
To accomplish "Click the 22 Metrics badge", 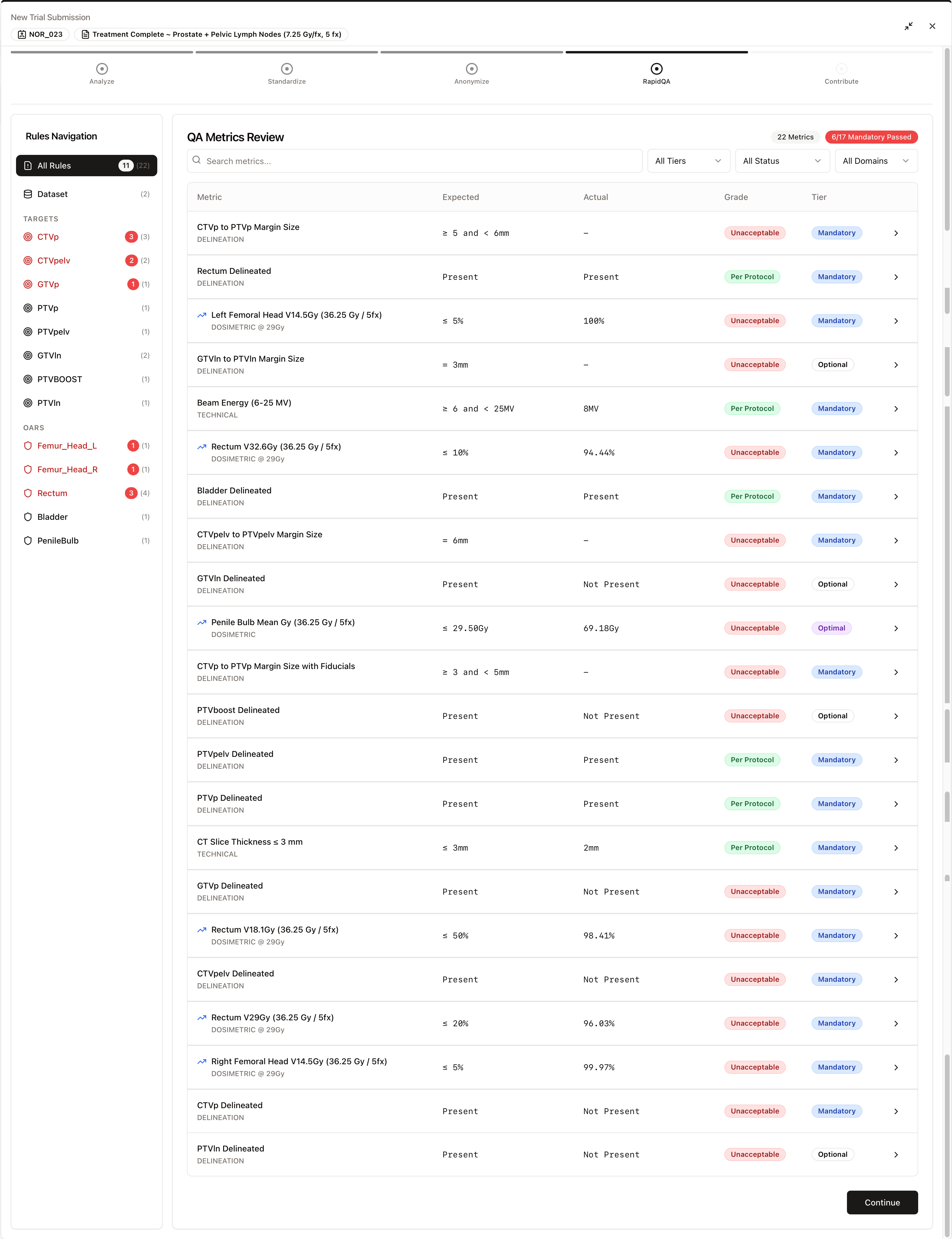I will (x=795, y=137).
